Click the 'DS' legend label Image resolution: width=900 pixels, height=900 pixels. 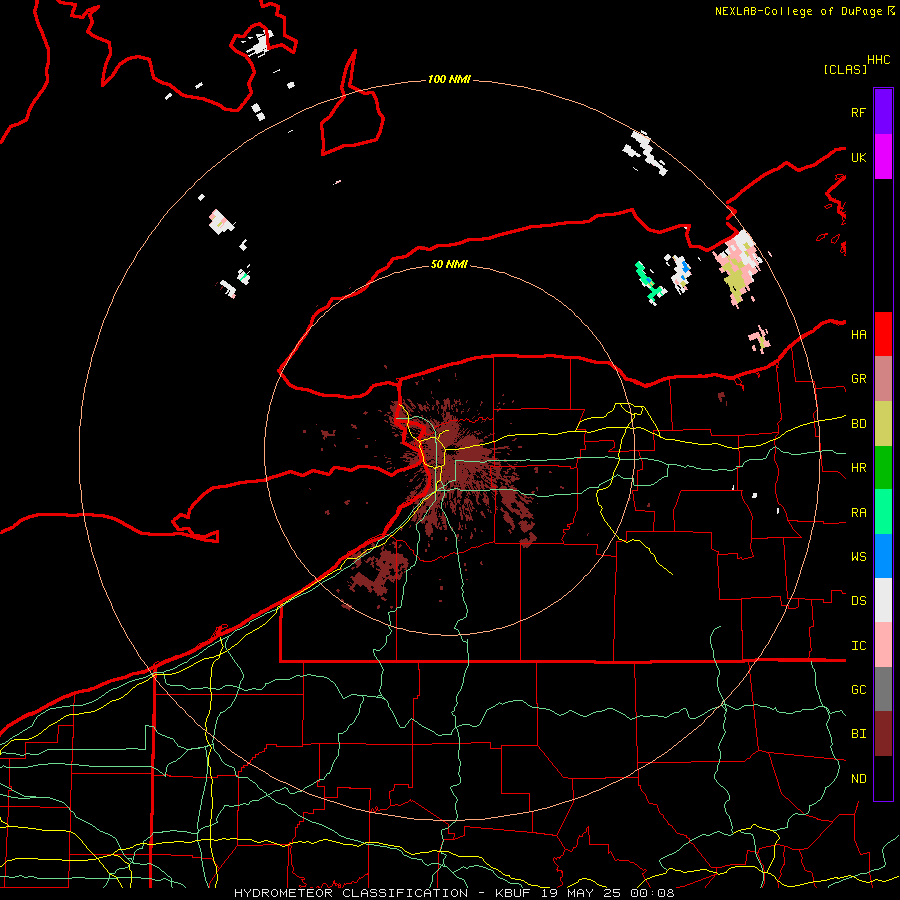coord(858,601)
